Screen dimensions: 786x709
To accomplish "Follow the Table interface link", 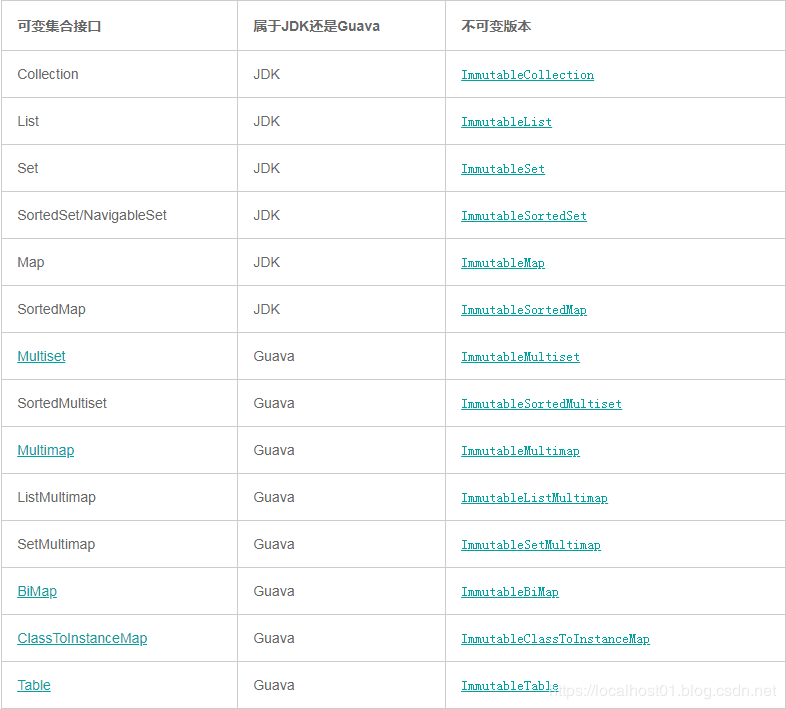I will (34, 685).
